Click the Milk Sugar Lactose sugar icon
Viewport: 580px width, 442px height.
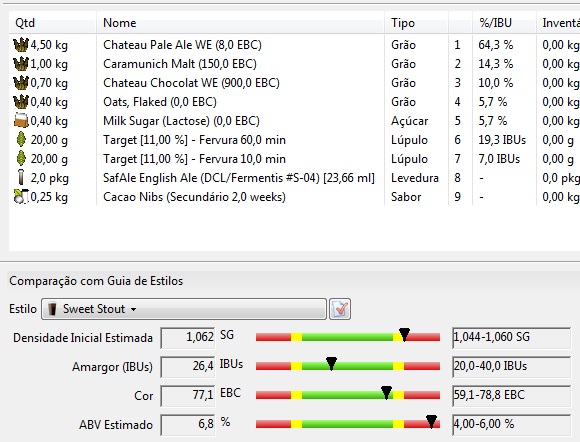pyautogui.click(x=21, y=121)
